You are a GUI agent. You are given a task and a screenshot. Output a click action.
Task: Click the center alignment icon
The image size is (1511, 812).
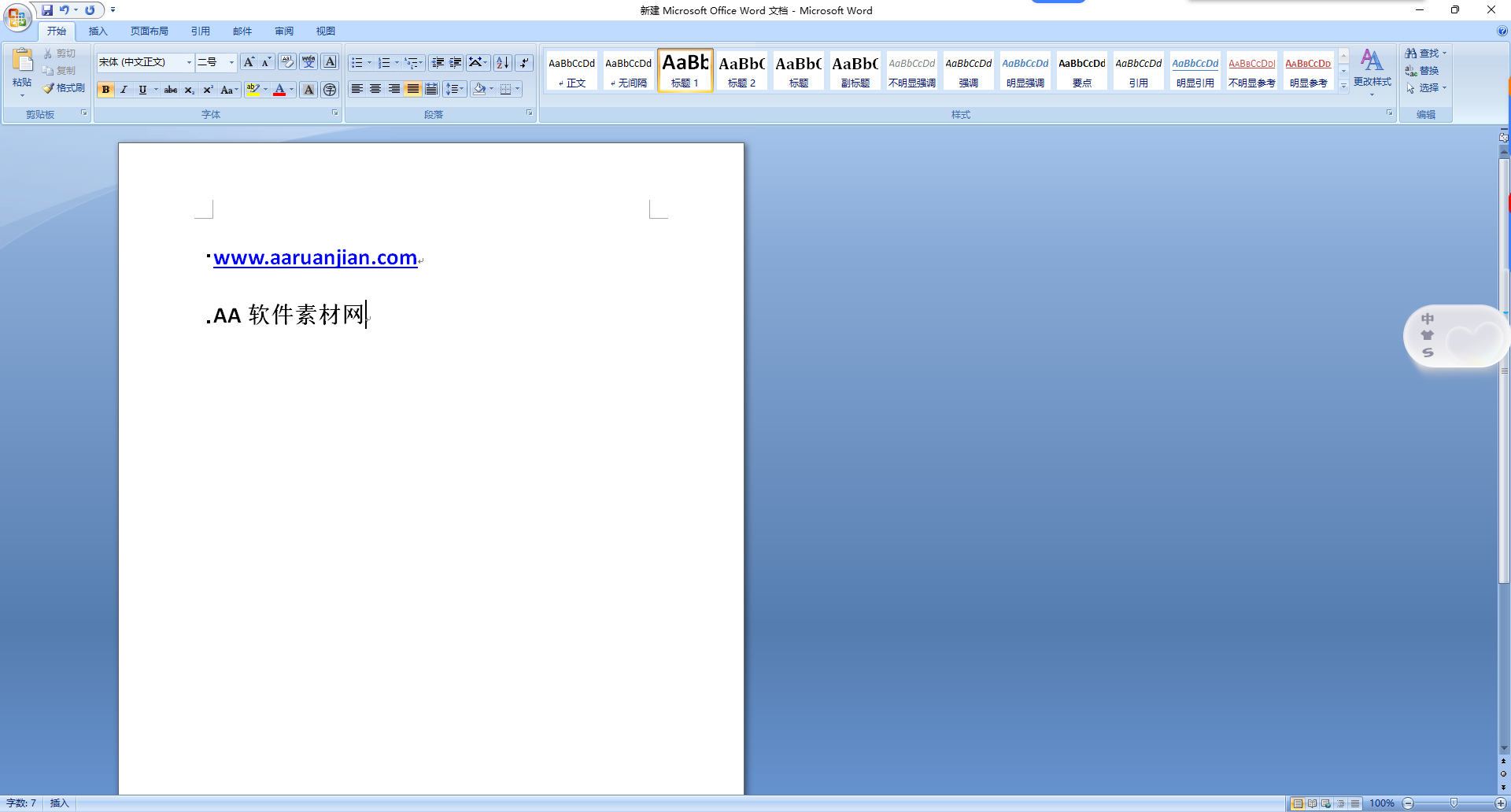[375, 89]
